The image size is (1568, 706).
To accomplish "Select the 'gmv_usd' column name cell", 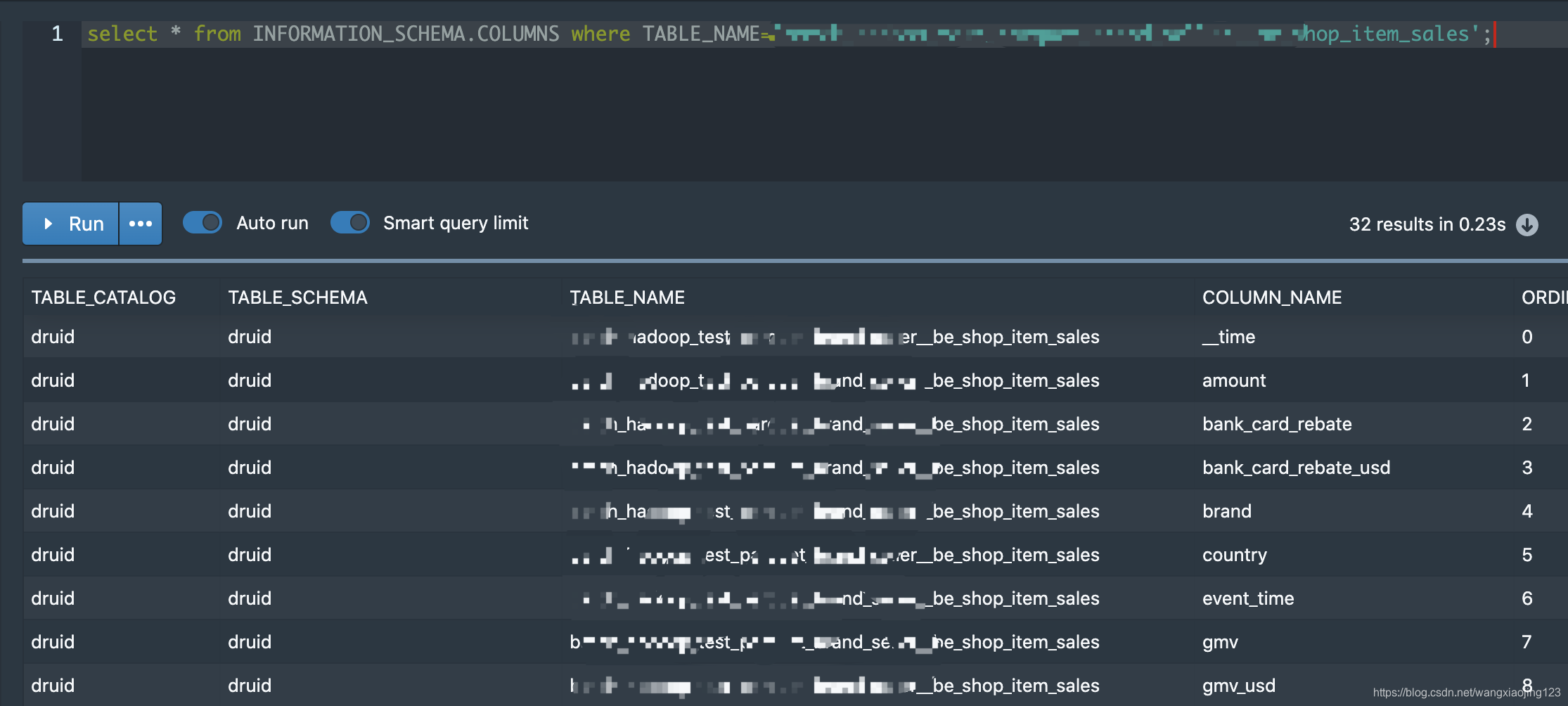I will 1238,686.
